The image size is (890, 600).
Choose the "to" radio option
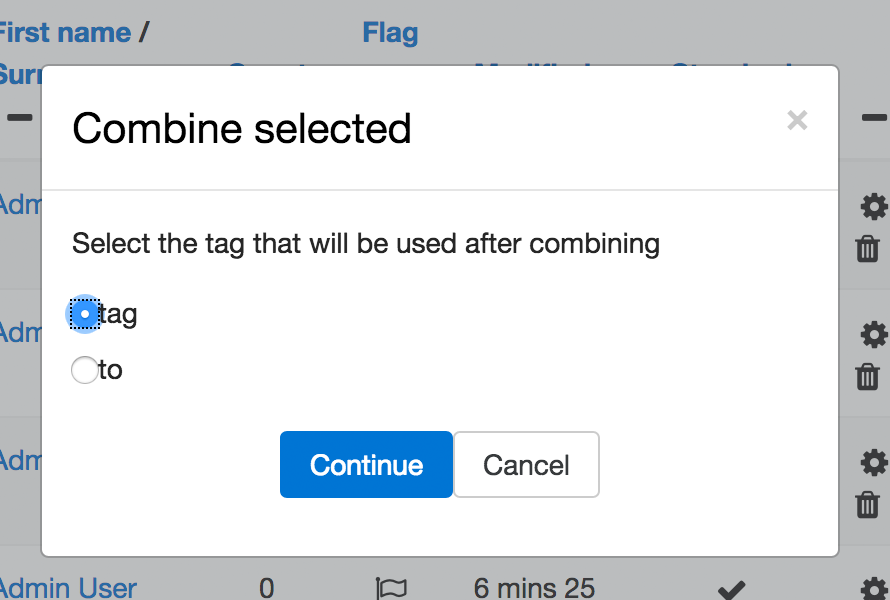pos(85,370)
